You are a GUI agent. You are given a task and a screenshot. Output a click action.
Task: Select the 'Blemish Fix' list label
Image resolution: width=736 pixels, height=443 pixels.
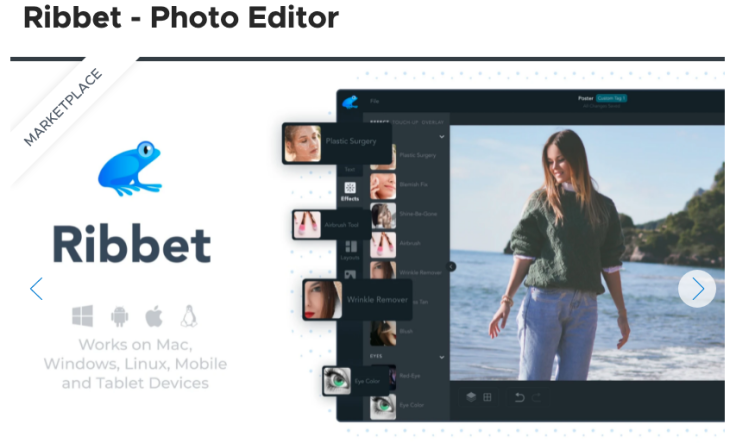[x=414, y=184]
